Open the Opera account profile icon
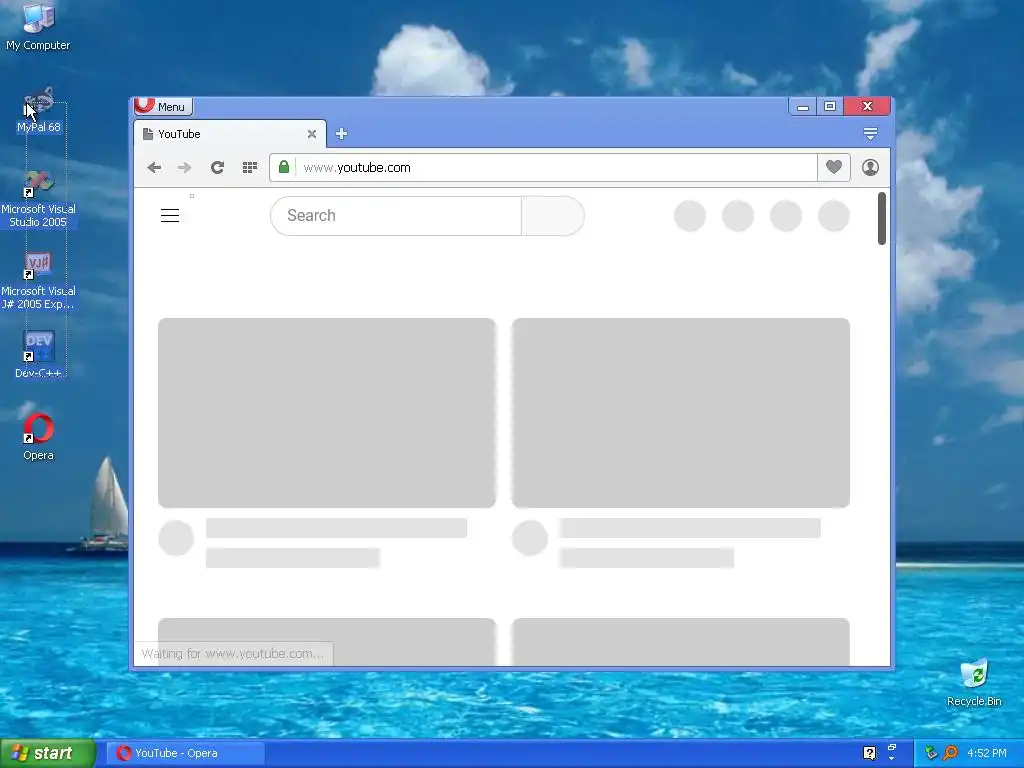1024x768 pixels. [x=870, y=167]
